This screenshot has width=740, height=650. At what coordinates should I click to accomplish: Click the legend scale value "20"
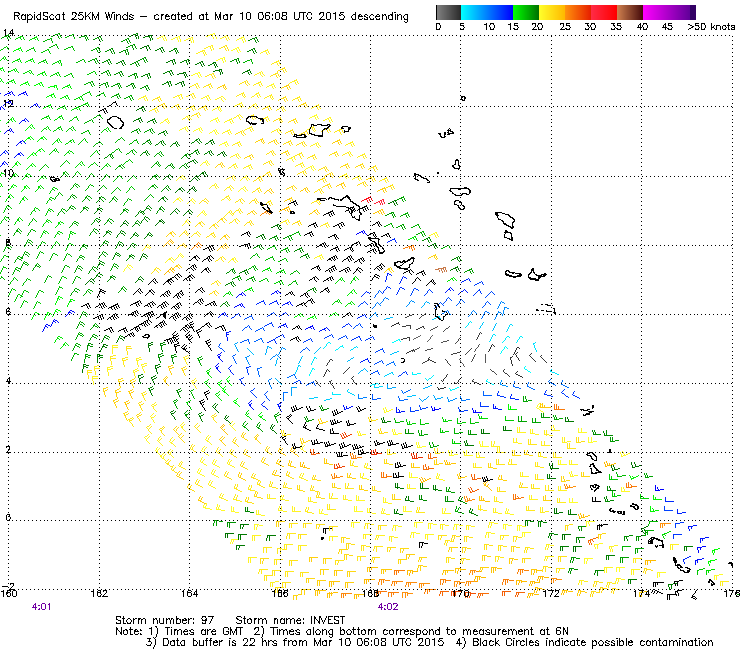tap(537, 27)
